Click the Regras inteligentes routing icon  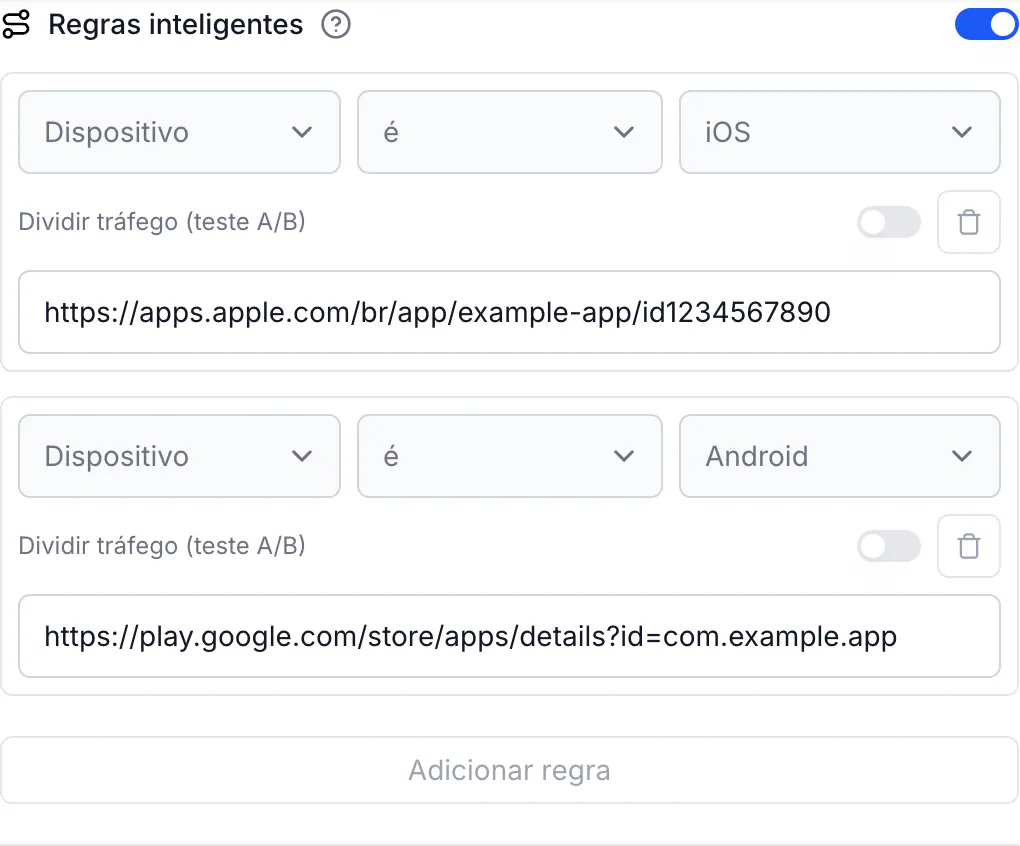[x=16, y=25]
